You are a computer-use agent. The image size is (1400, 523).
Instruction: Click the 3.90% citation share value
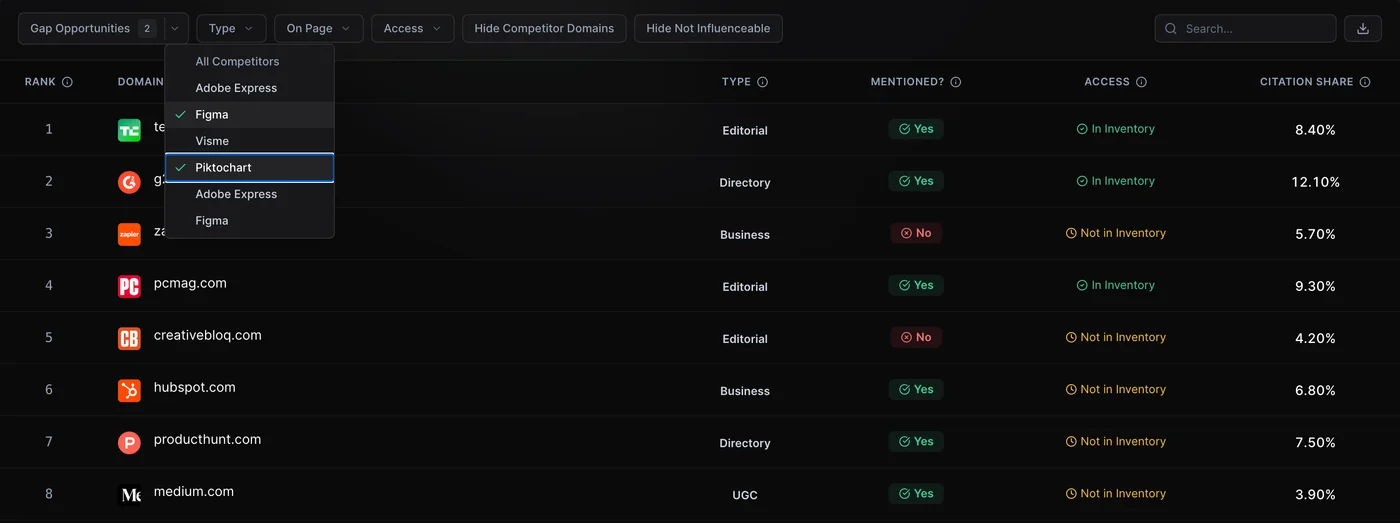1315,494
